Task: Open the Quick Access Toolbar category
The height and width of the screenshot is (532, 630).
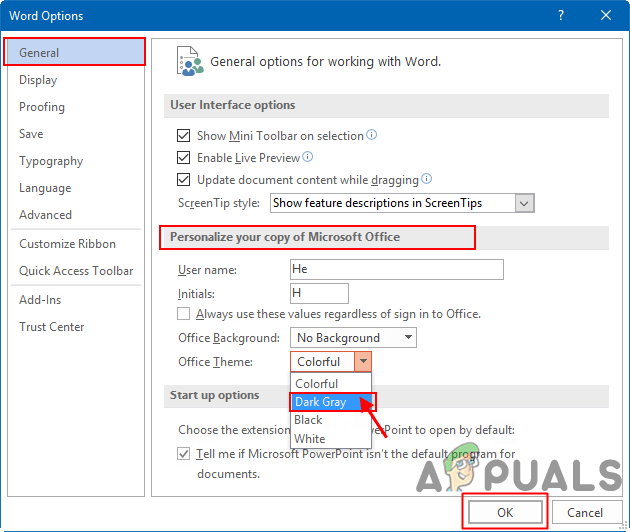Action: [x=75, y=270]
